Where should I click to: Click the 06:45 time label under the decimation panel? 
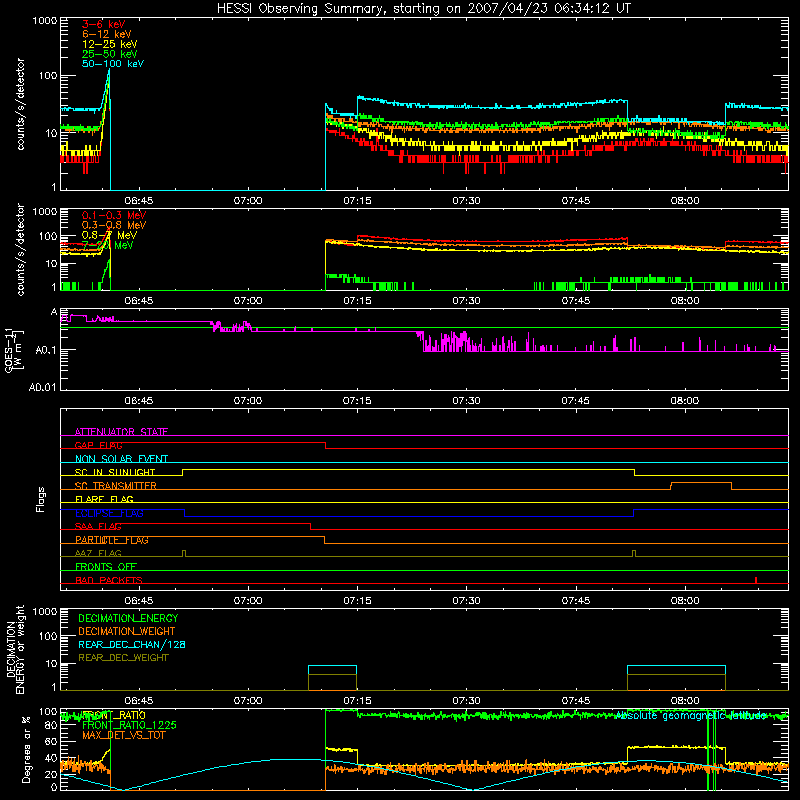point(139,701)
